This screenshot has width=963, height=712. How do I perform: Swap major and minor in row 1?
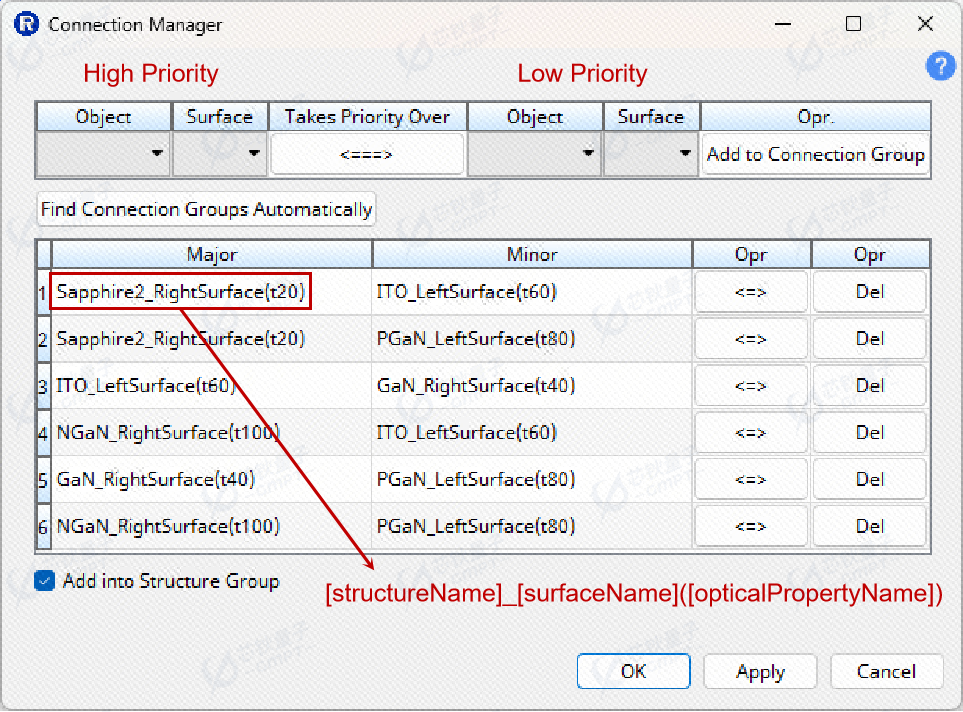click(x=750, y=292)
